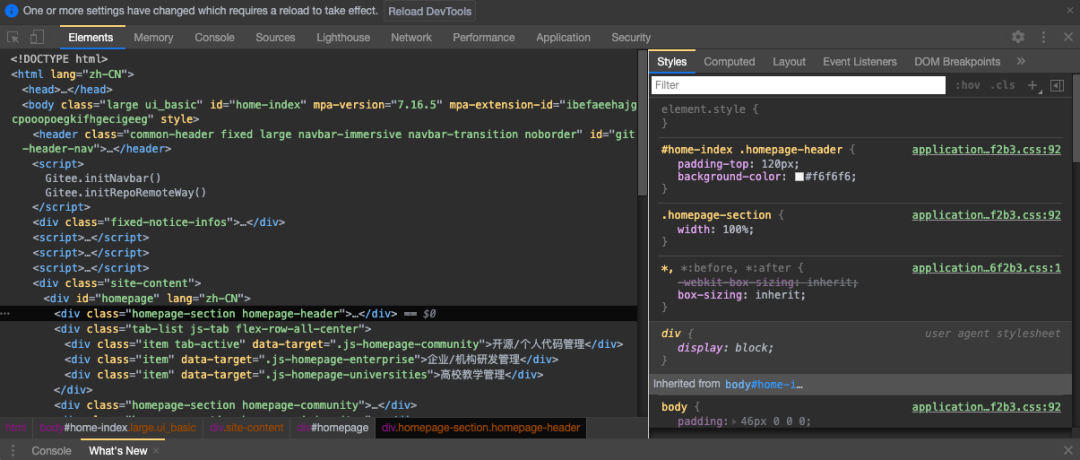Image resolution: width=1080 pixels, height=460 pixels.
Task: Show more Styles pane tabs chevron
Action: tap(1021, 61)
